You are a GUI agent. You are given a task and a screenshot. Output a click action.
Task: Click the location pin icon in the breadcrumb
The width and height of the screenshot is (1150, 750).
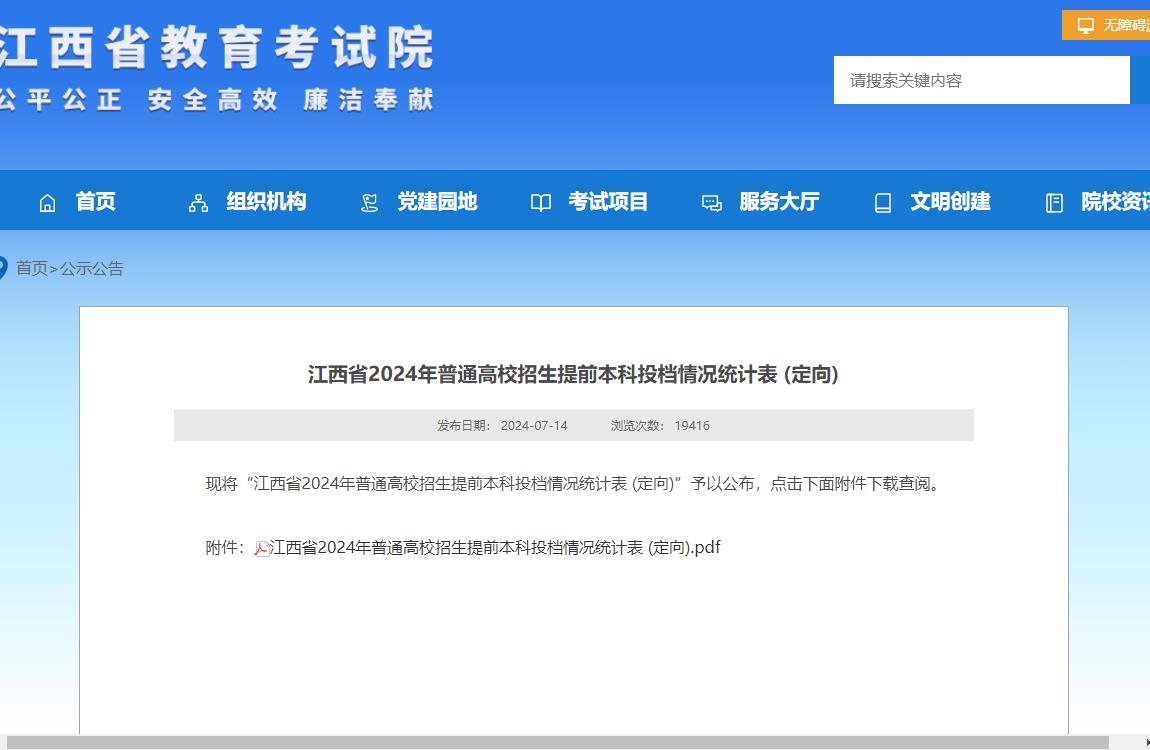click(x=4, y=267)
